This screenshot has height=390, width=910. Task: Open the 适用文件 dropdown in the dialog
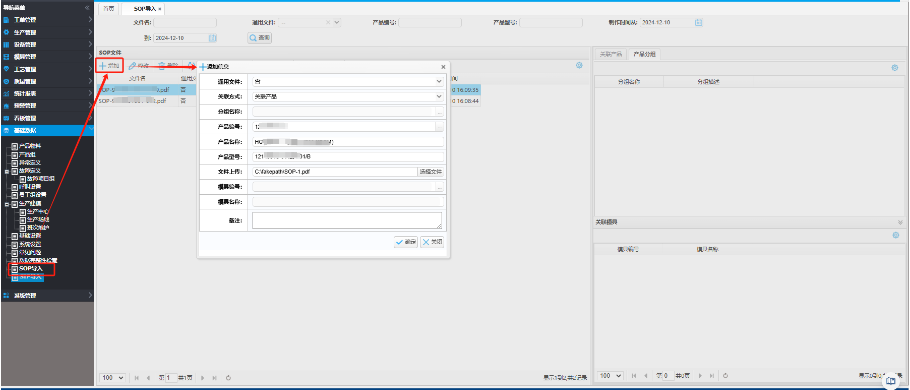pos(439,81)
